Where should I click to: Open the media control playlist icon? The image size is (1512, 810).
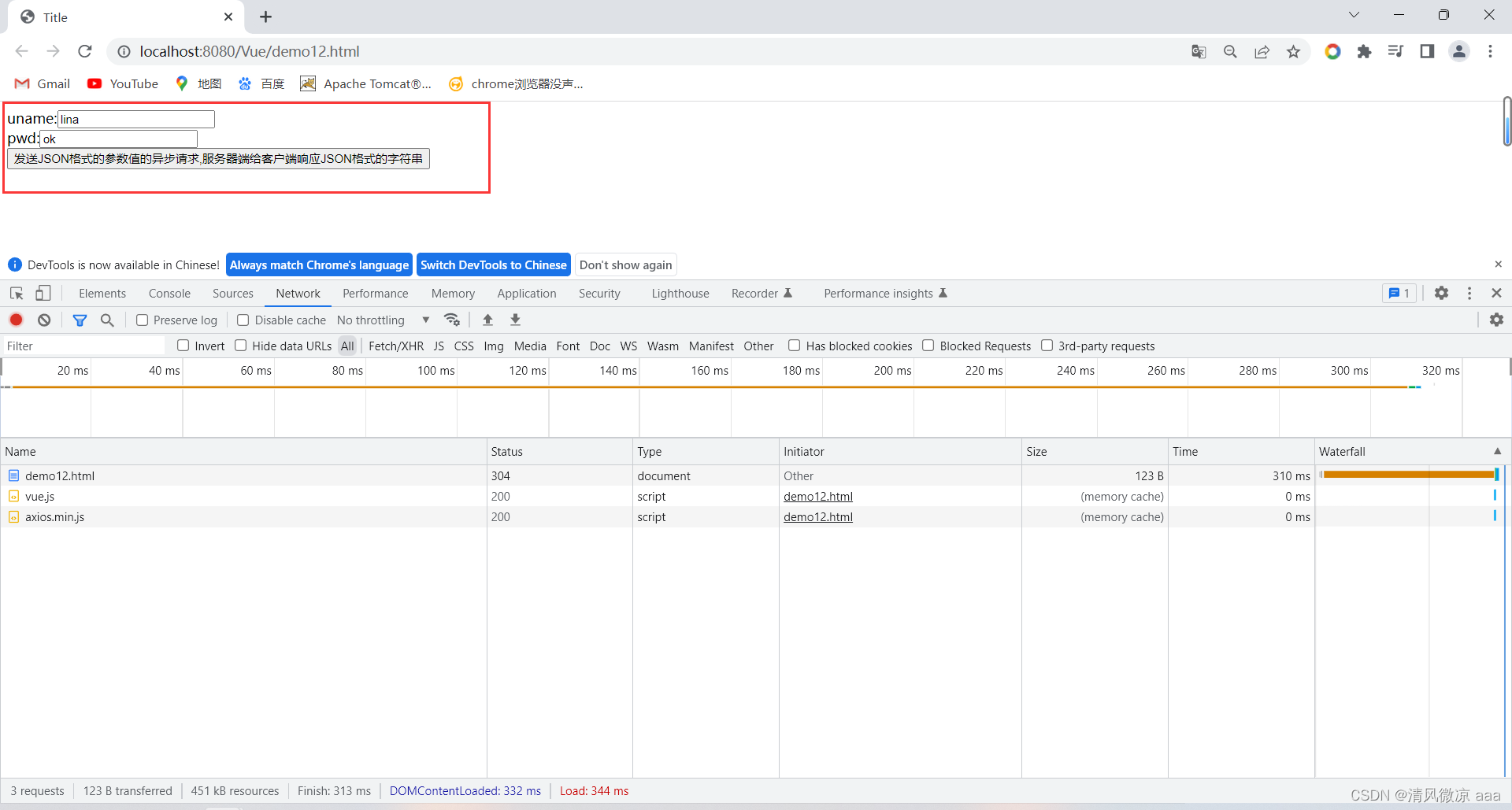click(x=1395, y=51)
